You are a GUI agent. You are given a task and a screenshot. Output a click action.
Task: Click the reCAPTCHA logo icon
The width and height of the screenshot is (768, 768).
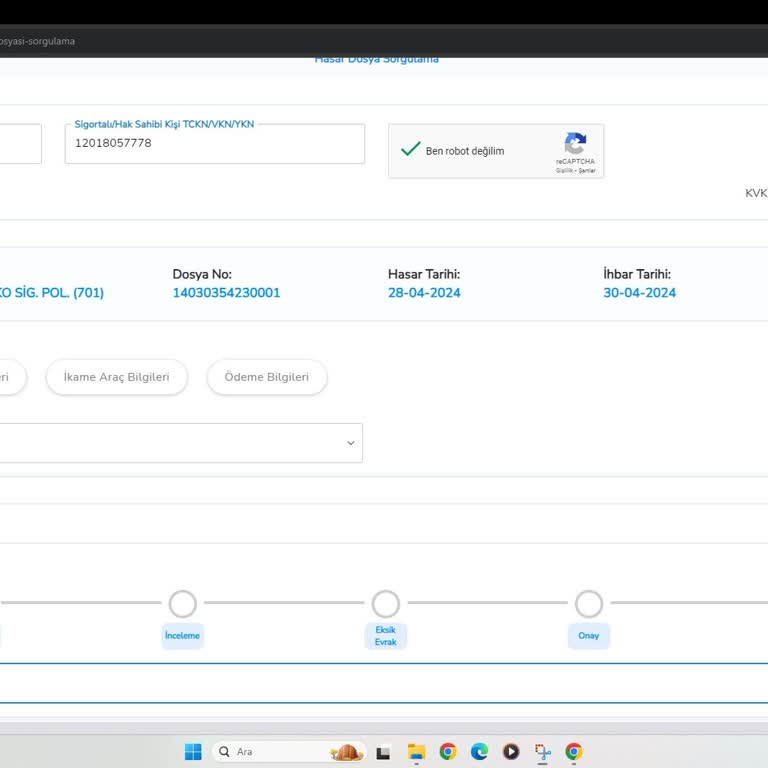[575, 143]
